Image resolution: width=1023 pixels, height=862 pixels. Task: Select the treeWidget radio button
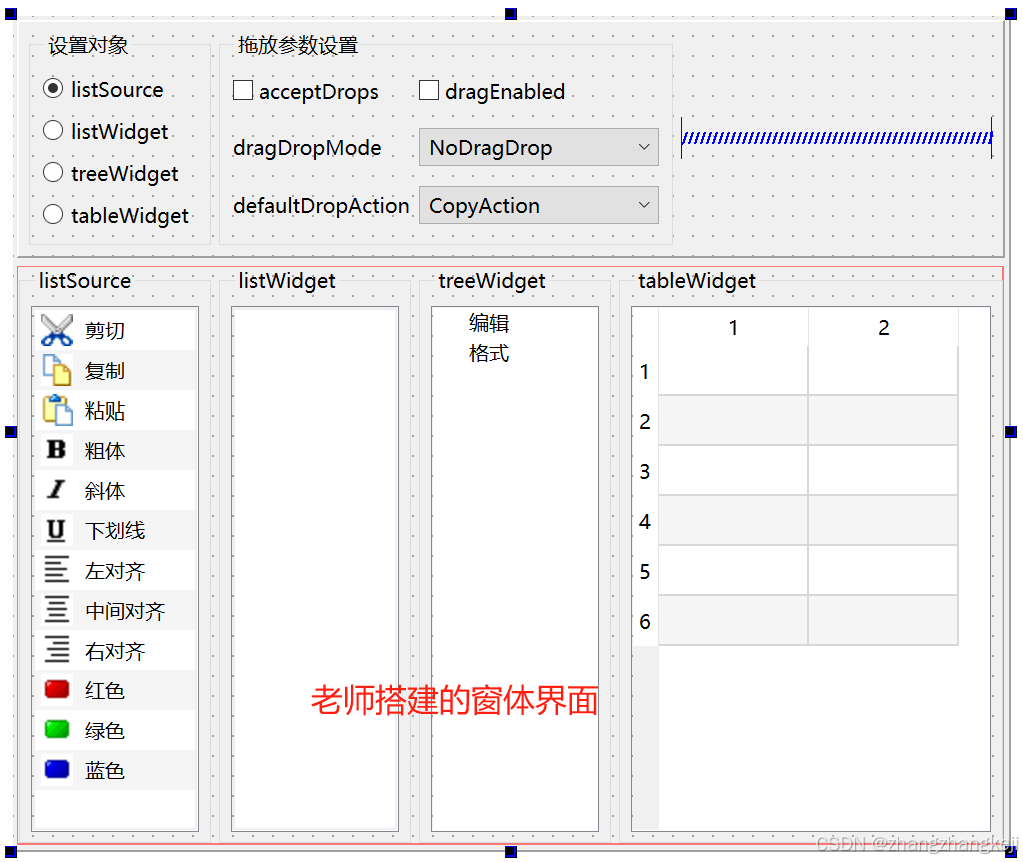click(x=53, y=173)
